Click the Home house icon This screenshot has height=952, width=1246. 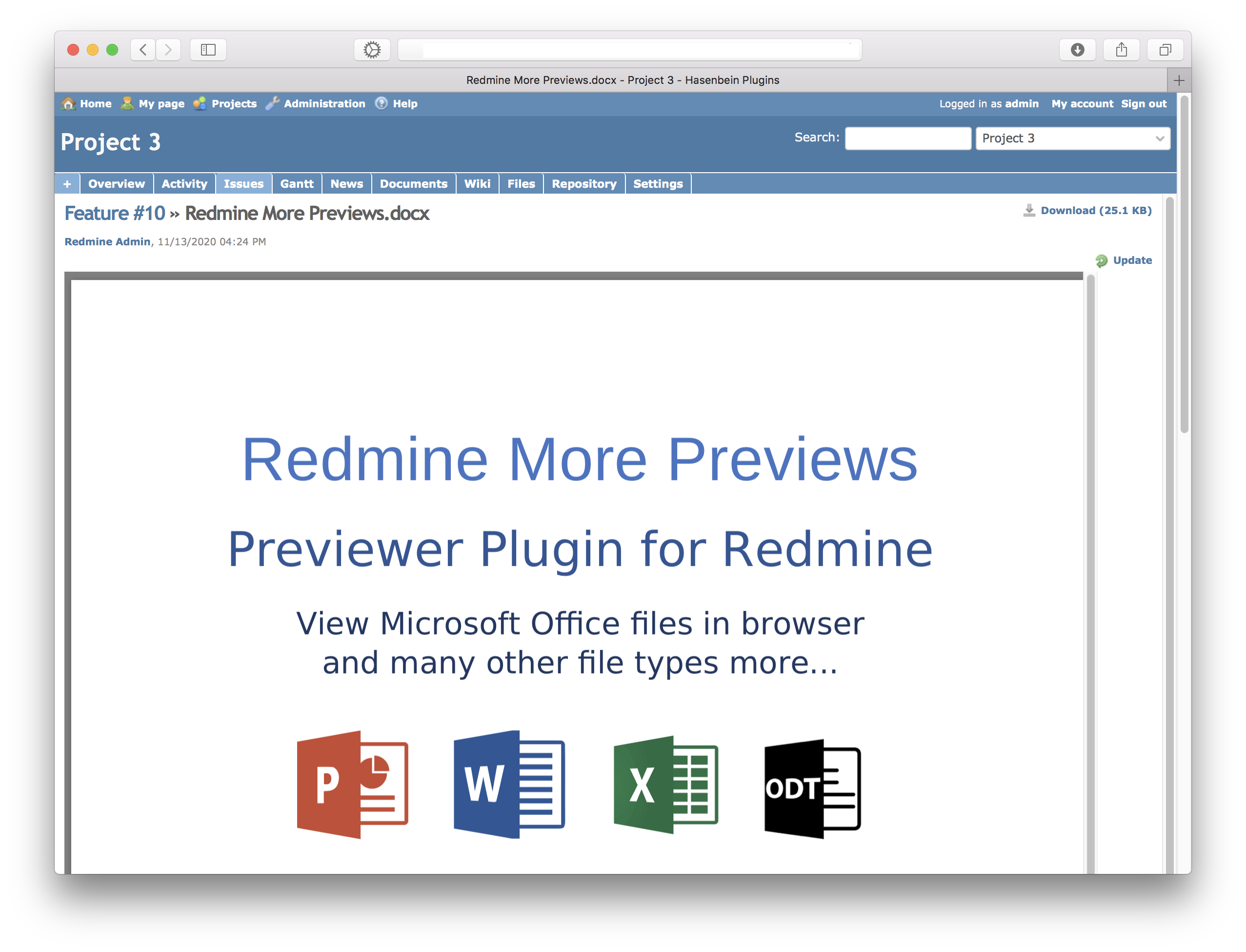69,104
